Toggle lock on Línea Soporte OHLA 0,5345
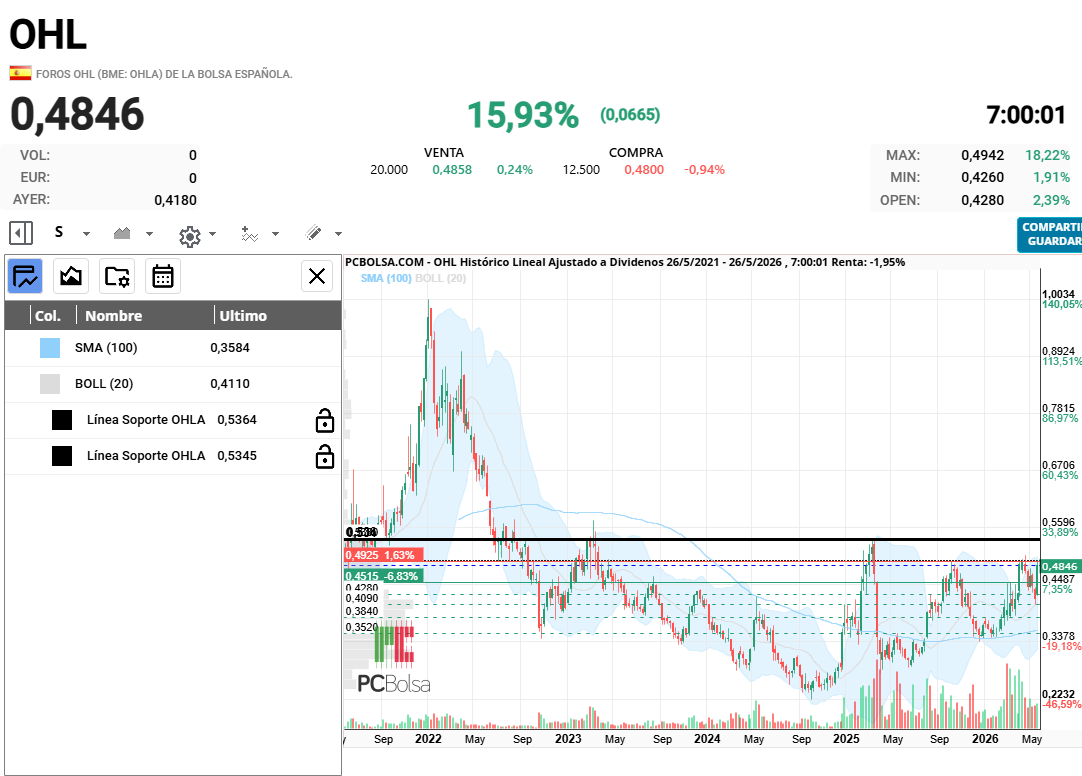Viewport: 1082px width, 776px height. pos(324,456)
